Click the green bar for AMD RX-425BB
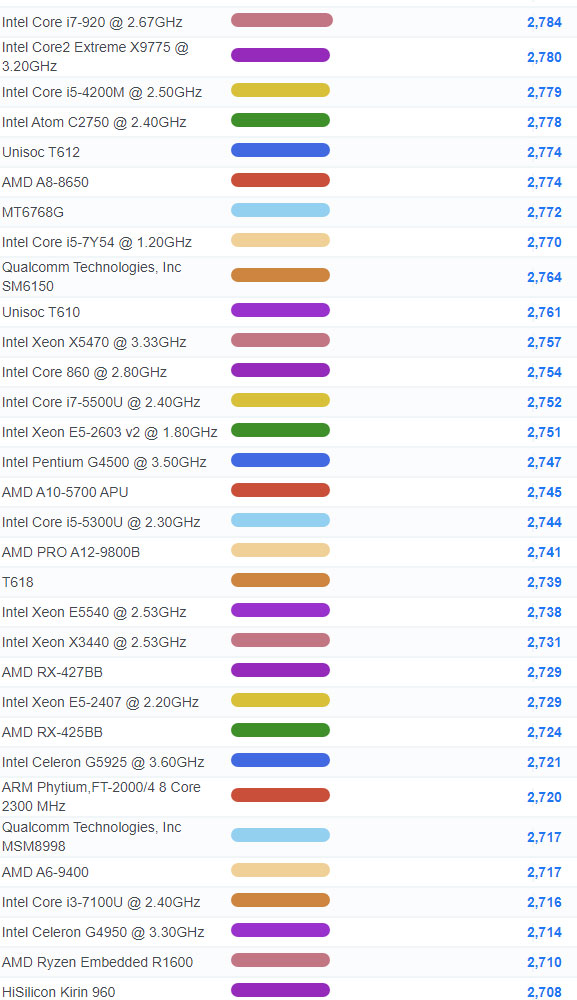Image resolution: width=577 pixels, height=1000 pixels. click(281, 730)
